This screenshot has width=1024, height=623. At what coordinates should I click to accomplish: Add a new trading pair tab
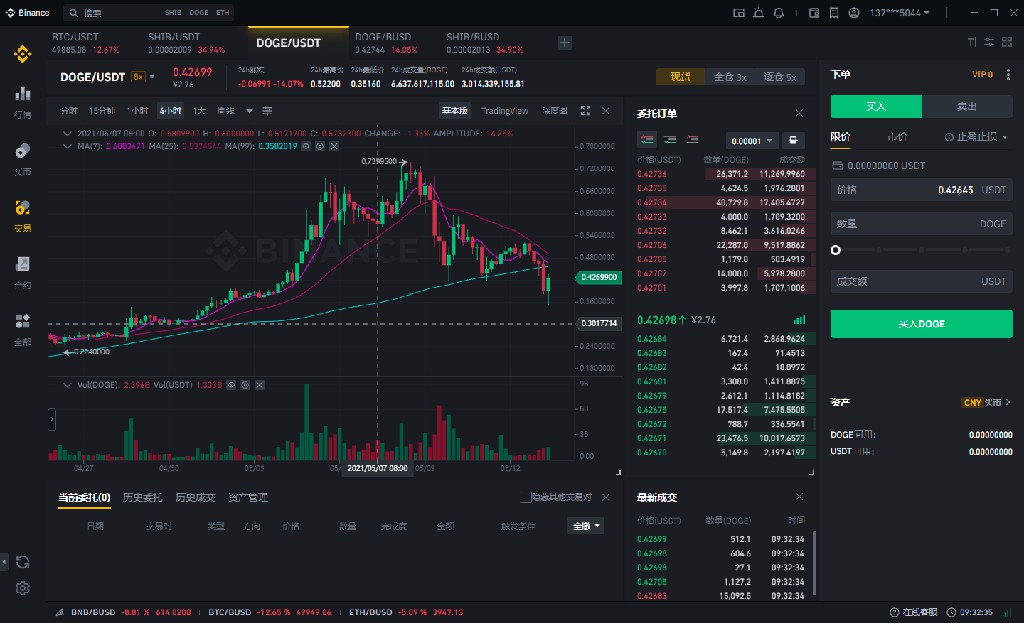tap(565, 42)
